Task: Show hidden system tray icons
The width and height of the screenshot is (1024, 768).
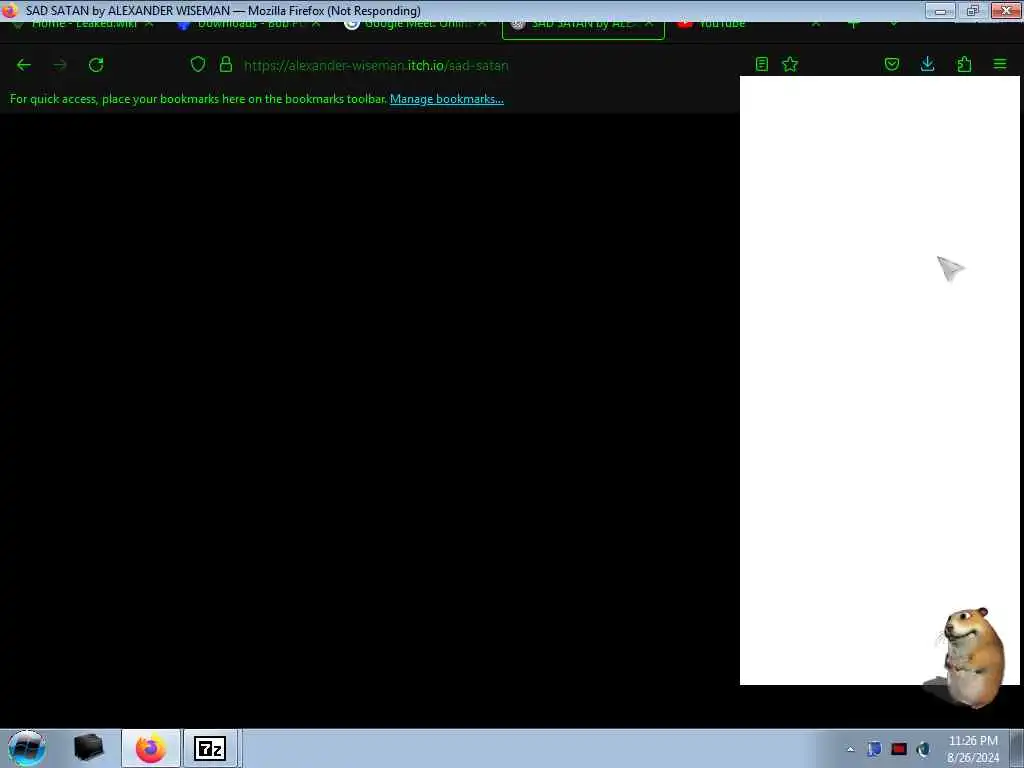Action: [x=850, y=749]
